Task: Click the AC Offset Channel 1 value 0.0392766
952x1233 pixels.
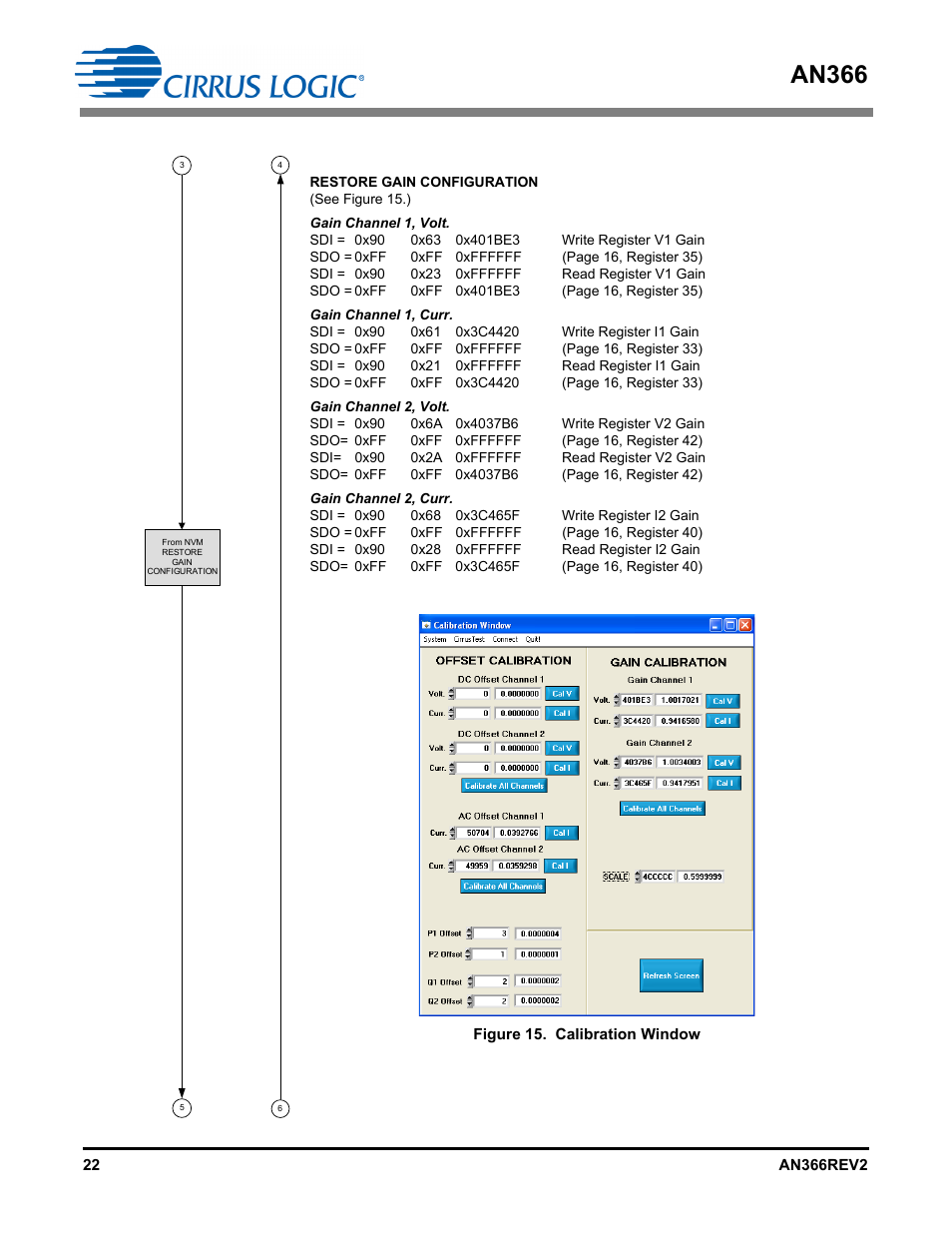Action: point(519,833)
